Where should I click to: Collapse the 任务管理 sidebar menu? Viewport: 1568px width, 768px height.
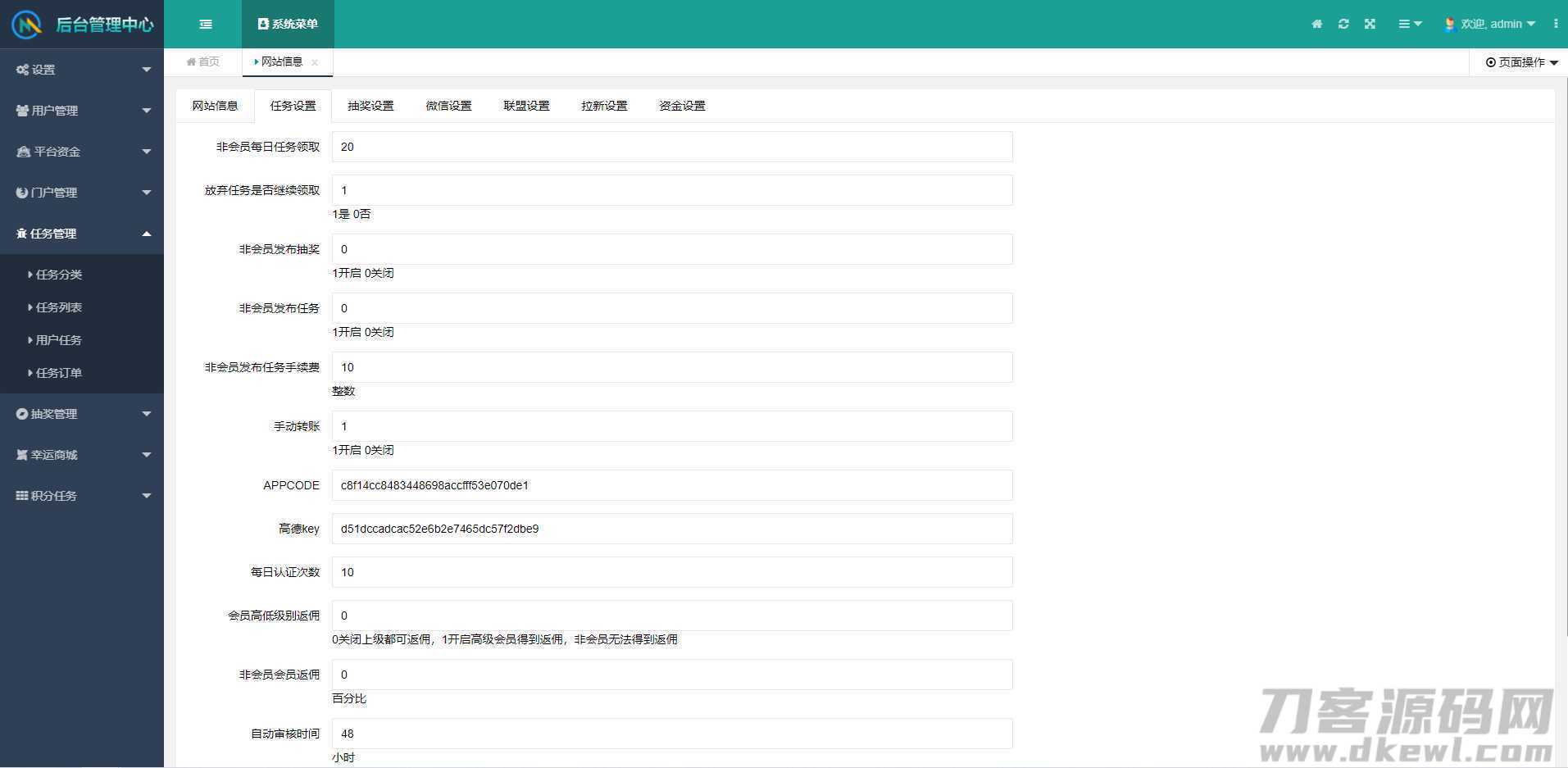(x=82, y=234)
